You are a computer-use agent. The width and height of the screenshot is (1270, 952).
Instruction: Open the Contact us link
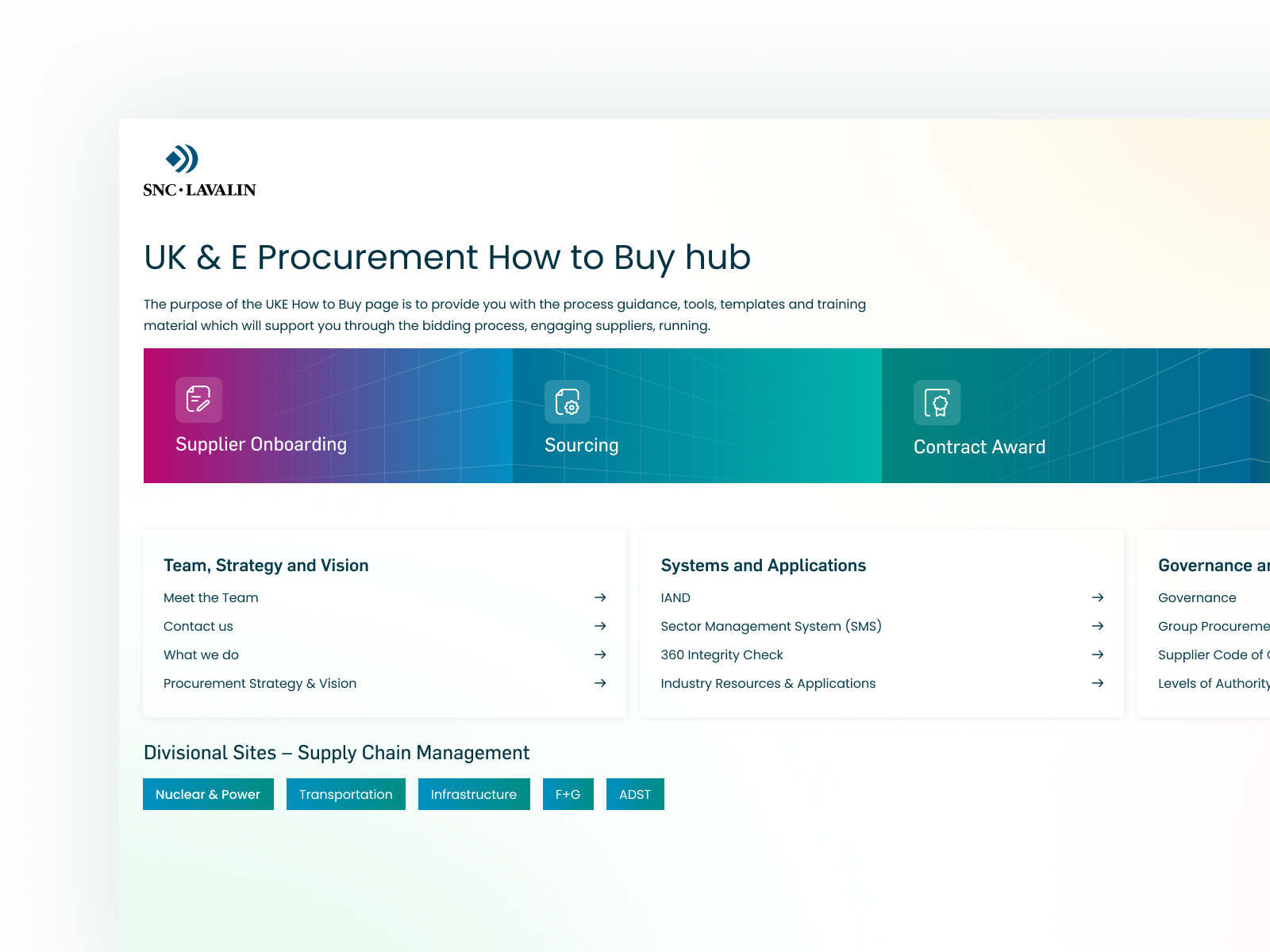pos(198,626)
